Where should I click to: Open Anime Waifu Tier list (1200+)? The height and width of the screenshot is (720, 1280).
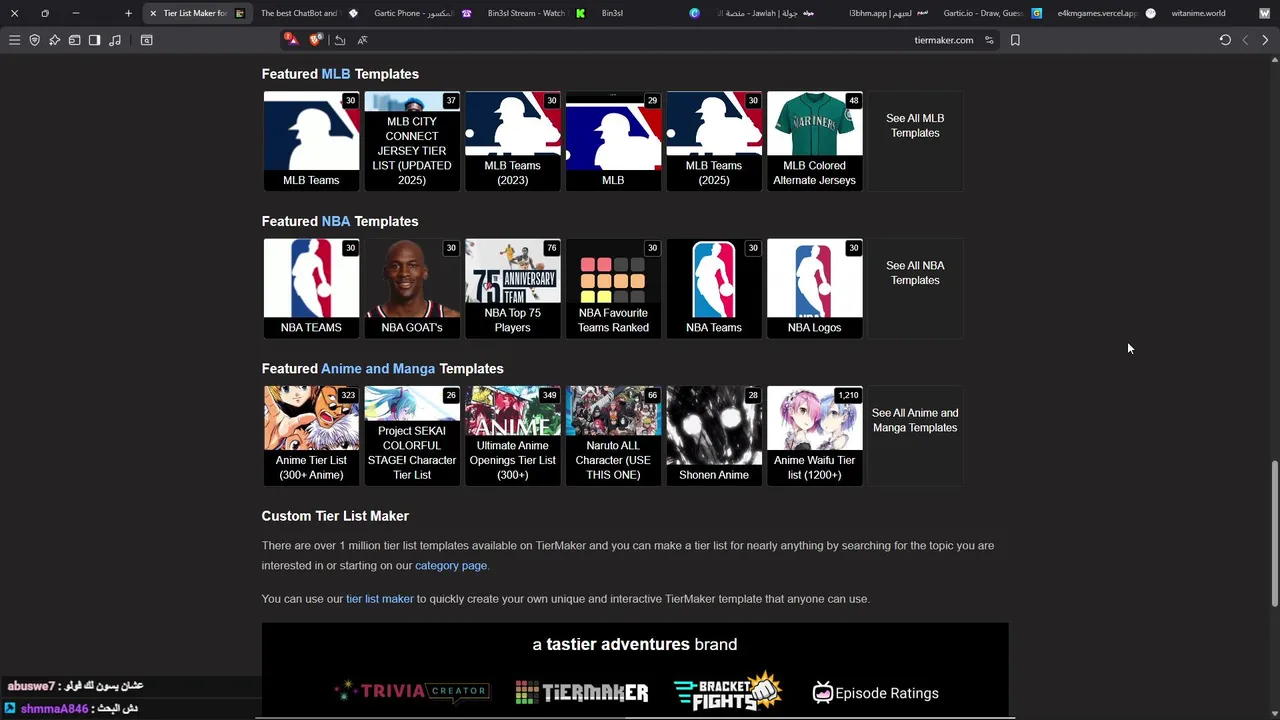pos(815,435)
